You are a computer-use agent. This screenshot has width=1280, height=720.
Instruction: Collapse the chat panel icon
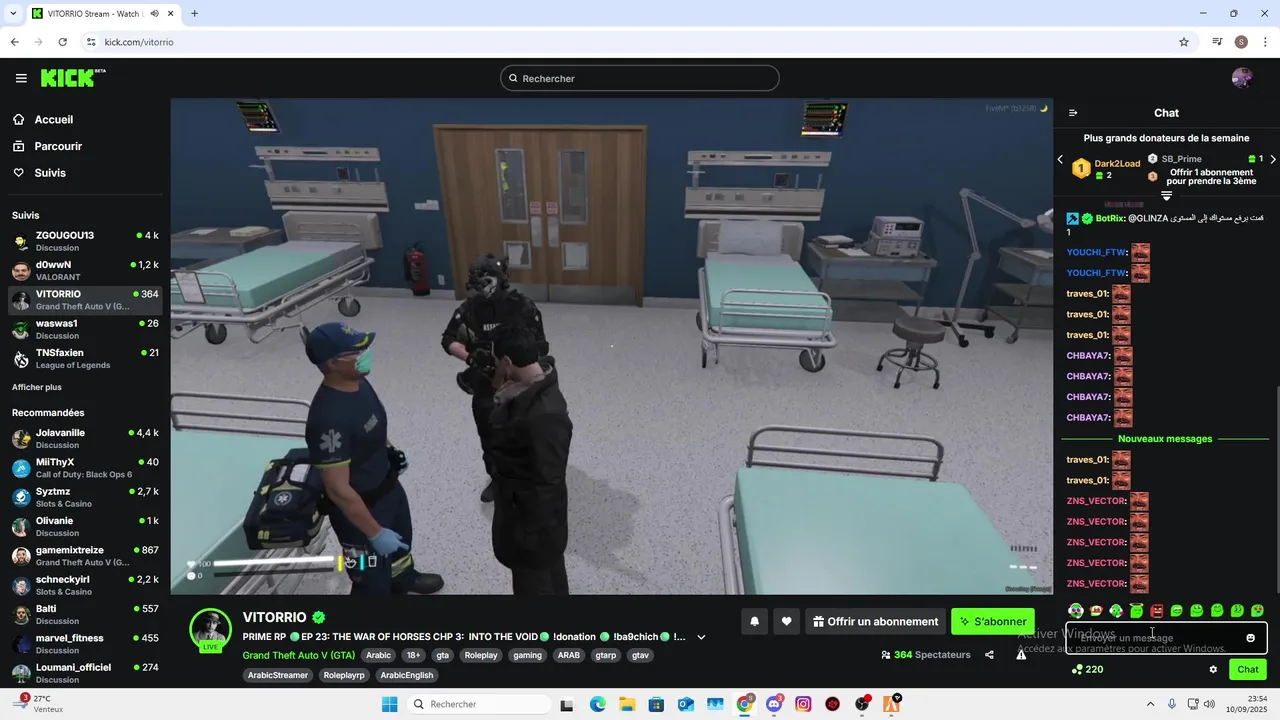pyautogui.click(x=1073, y=113)
